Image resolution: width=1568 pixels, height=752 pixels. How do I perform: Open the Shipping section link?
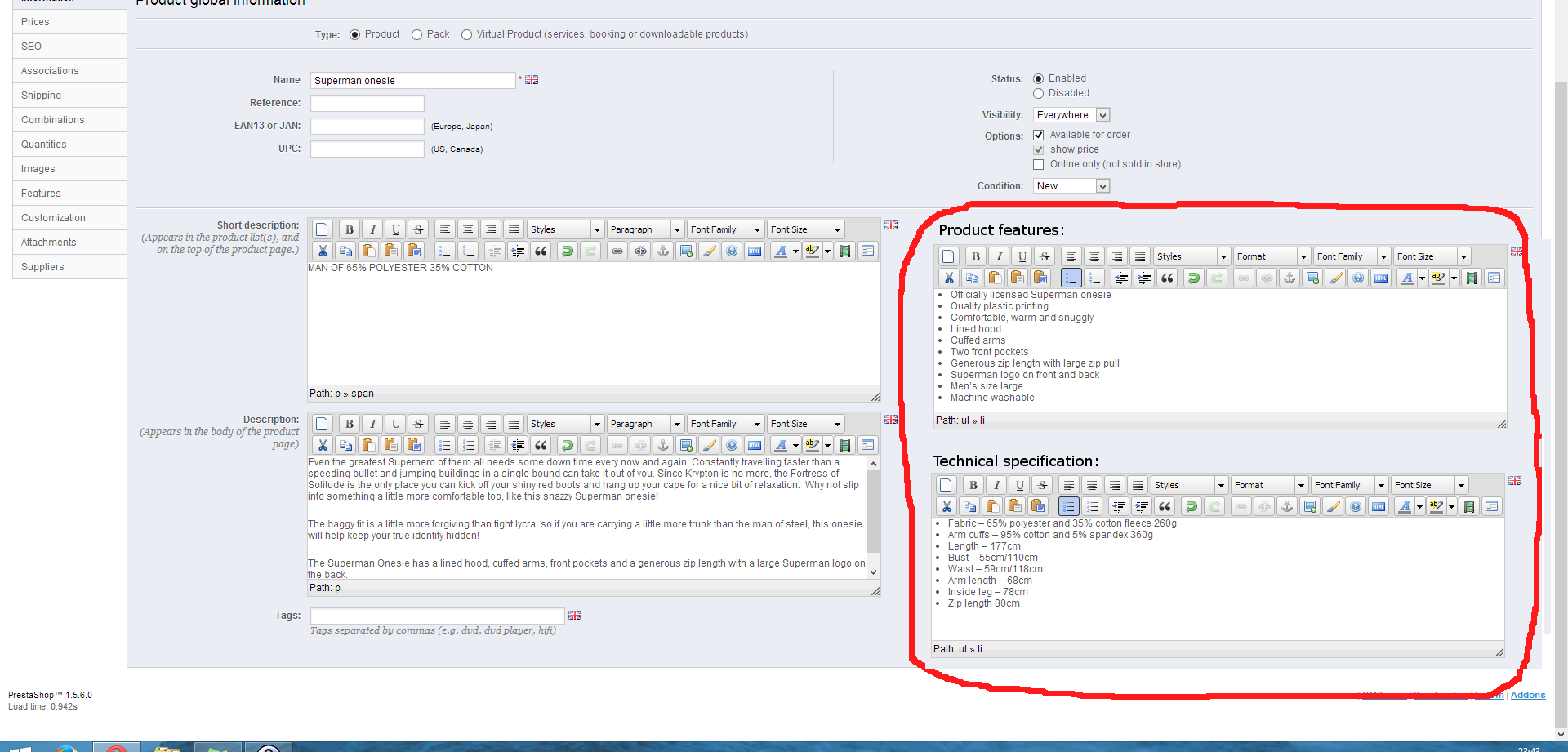click(69, 96)
